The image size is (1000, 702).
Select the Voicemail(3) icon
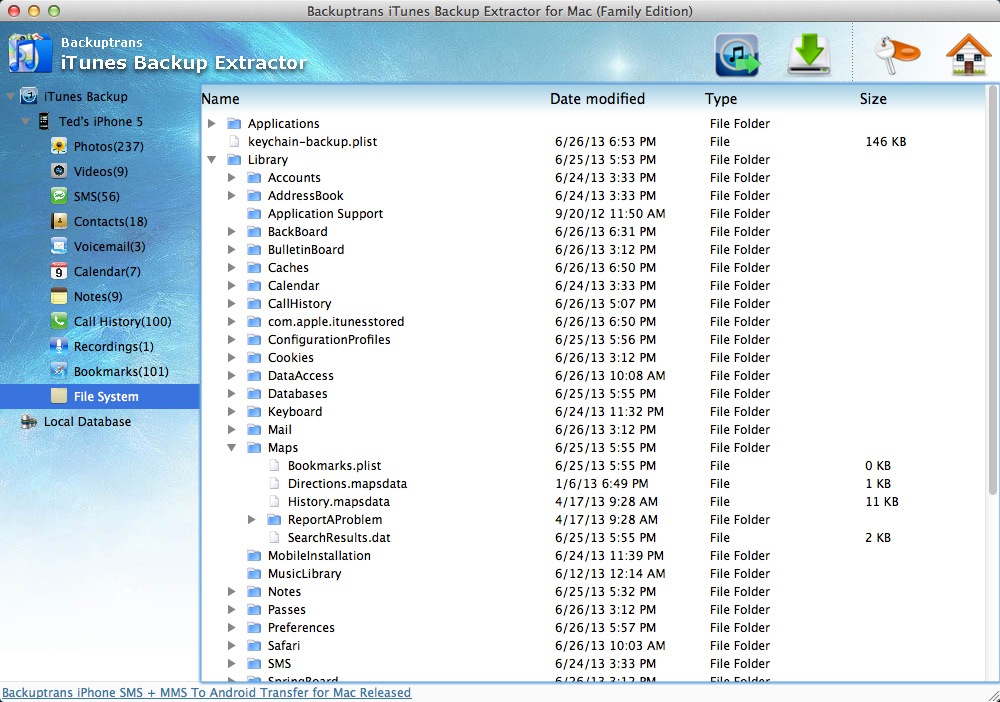pos(59,246)
